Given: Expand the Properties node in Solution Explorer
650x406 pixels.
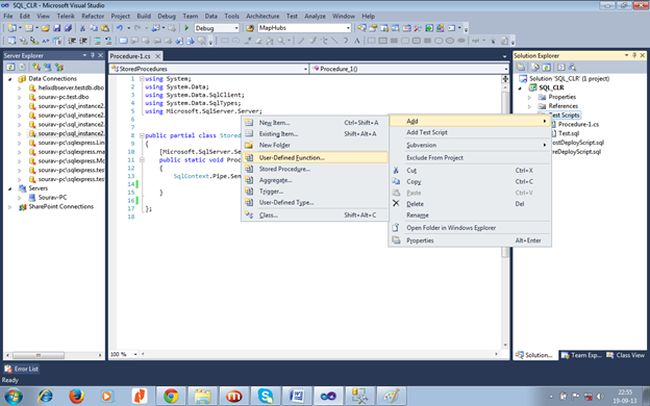Looking at the screenshot, I should [530, 97].
